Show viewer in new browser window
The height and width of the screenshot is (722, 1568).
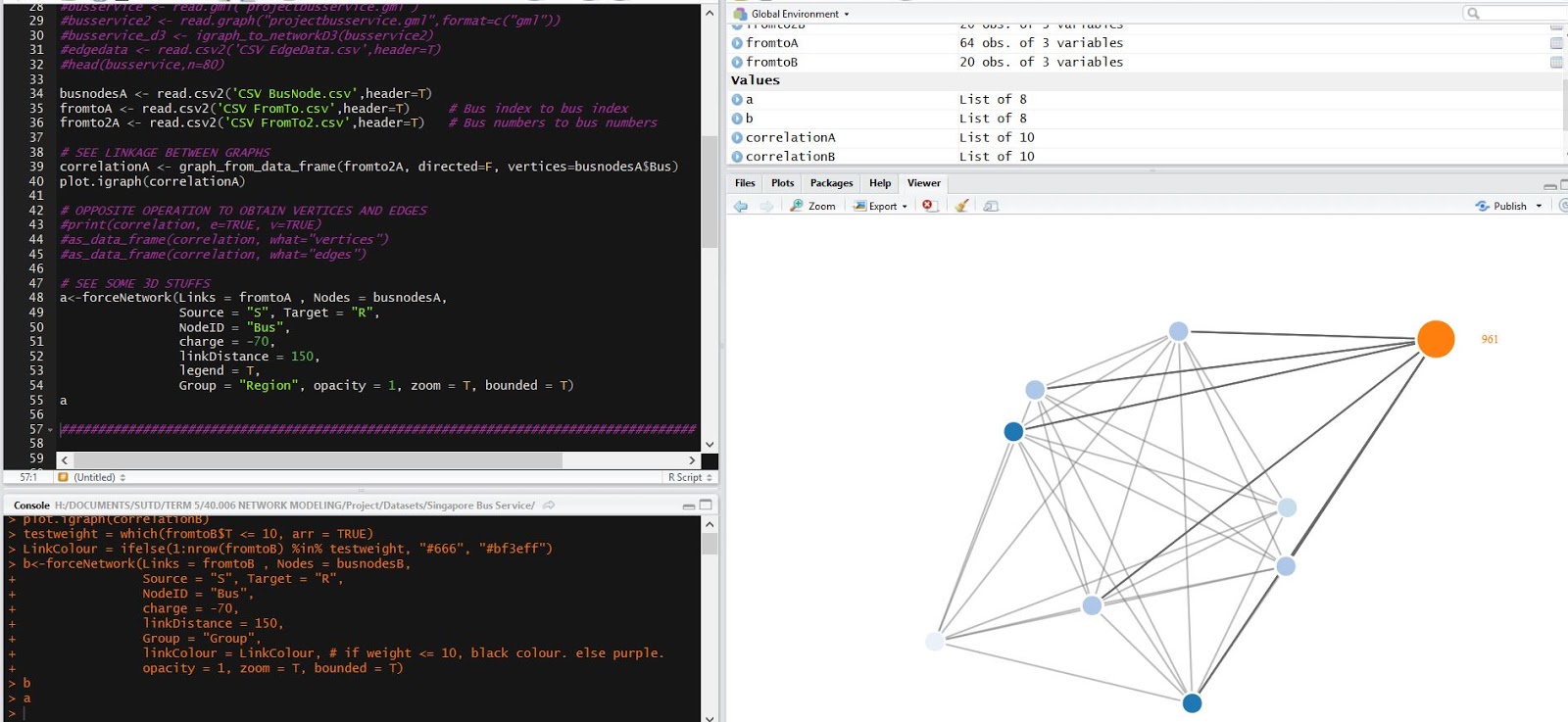tap(991, 206)
